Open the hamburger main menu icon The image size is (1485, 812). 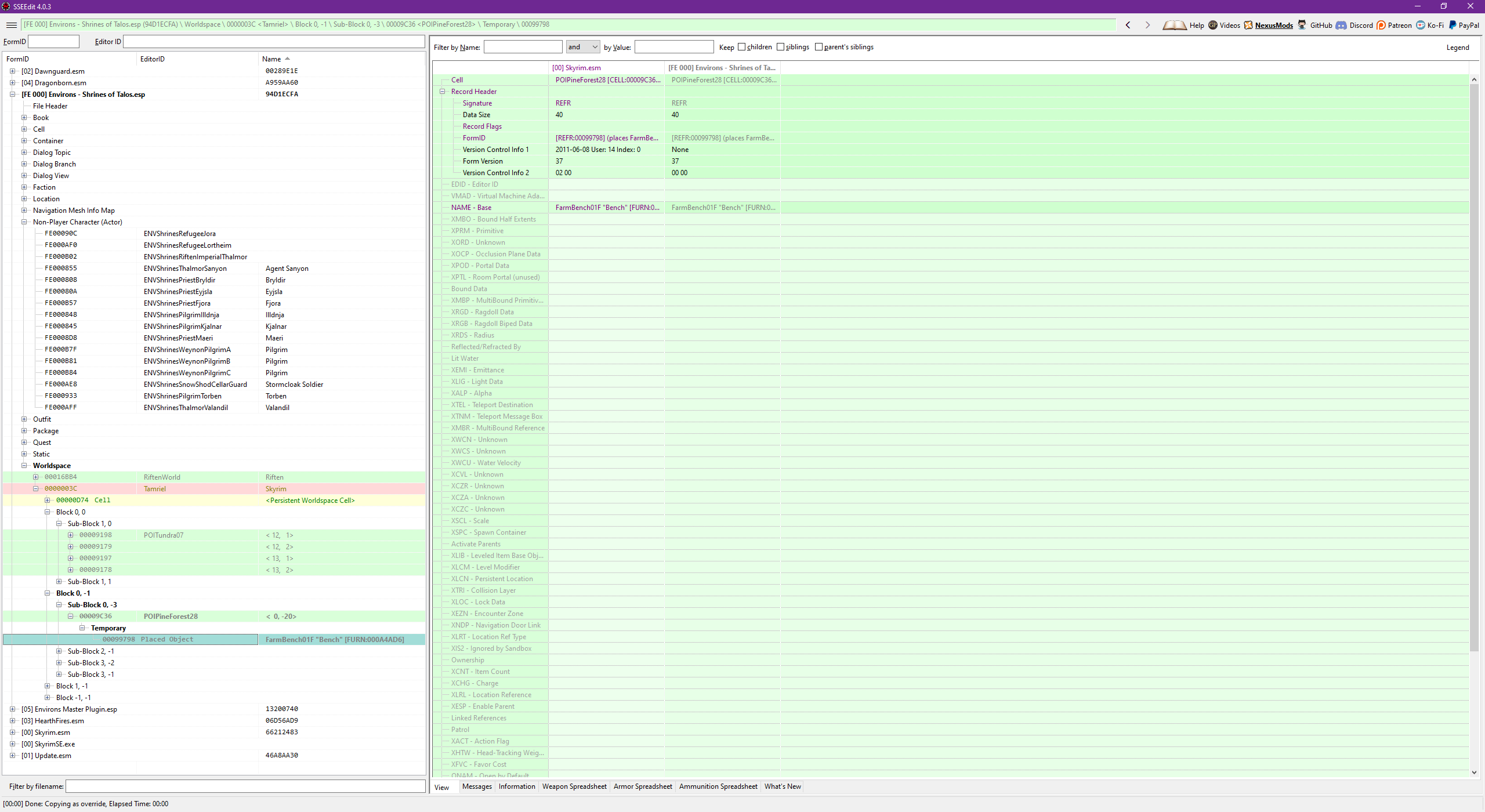(x=11, y=25)
